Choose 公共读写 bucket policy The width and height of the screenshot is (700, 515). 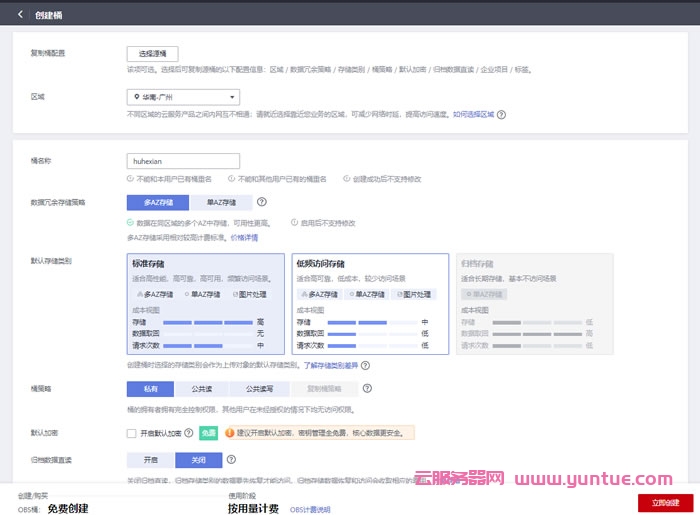tap(253, 389)
